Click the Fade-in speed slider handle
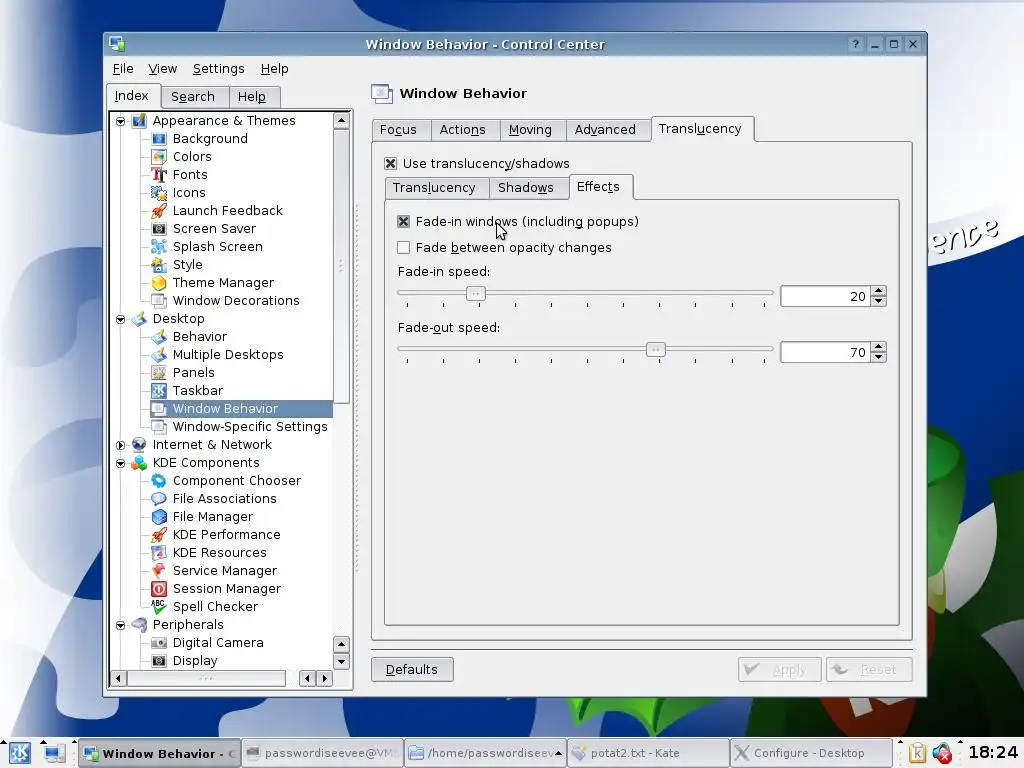The height and width of the screenshot is (768, 1024). [475, 294]
